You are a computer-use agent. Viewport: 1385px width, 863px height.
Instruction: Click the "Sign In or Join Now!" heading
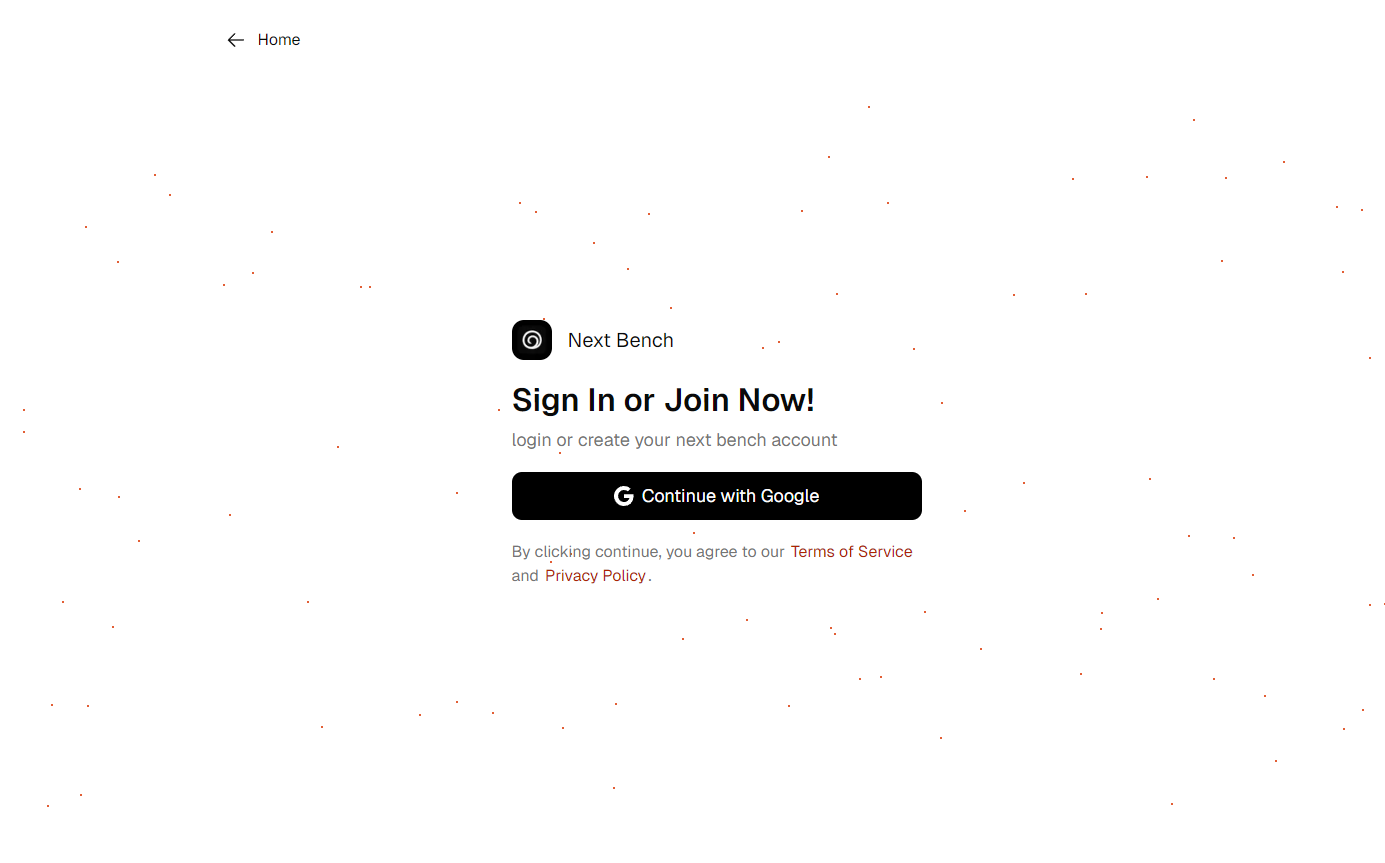pos(663,400)
